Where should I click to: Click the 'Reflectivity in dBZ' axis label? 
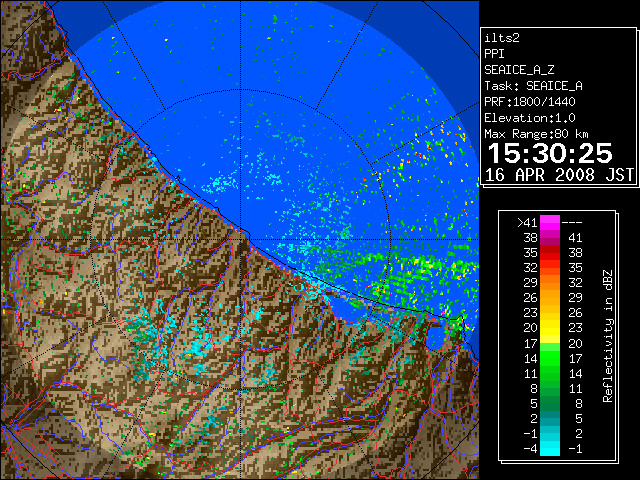tap(607, 336)
